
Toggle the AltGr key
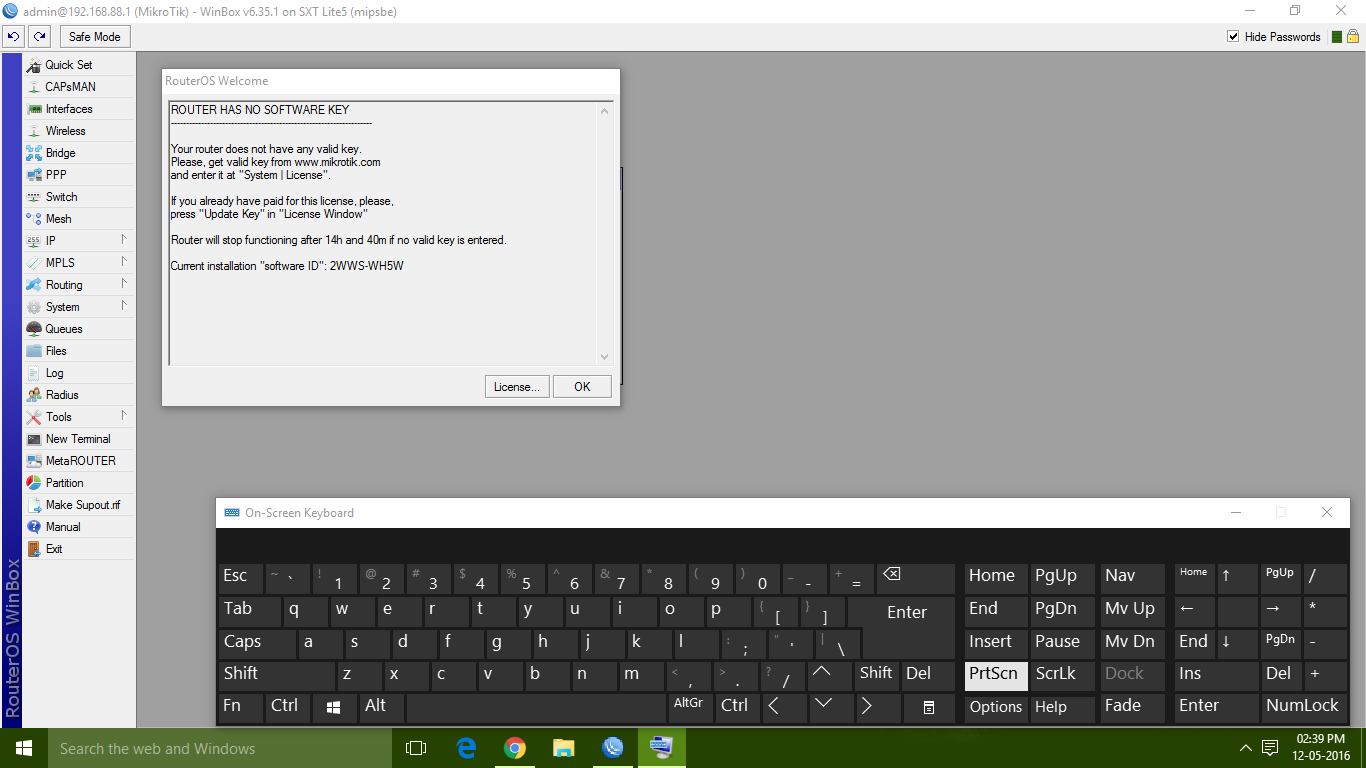pos(691,708)
